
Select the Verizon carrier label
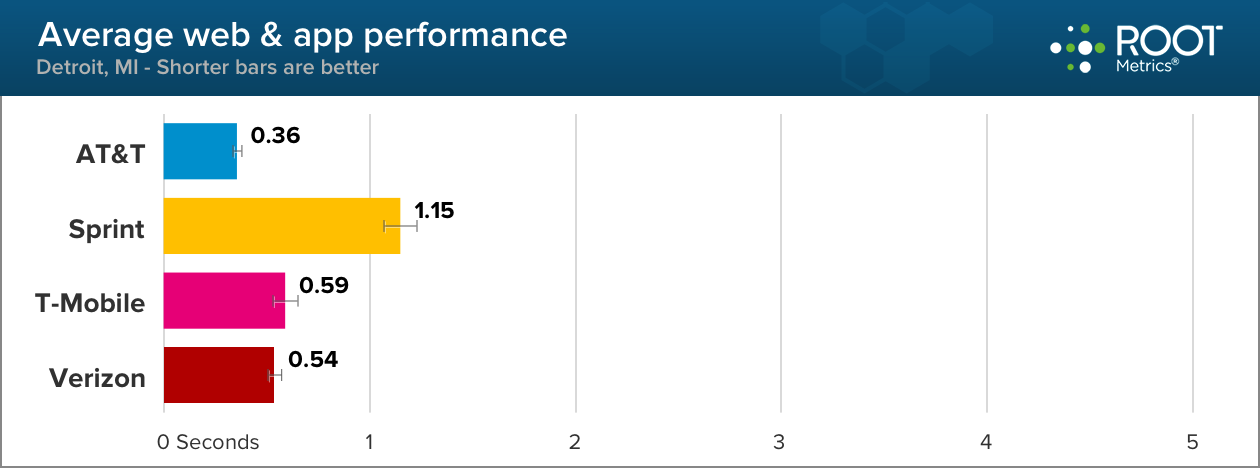click(97, 378)
